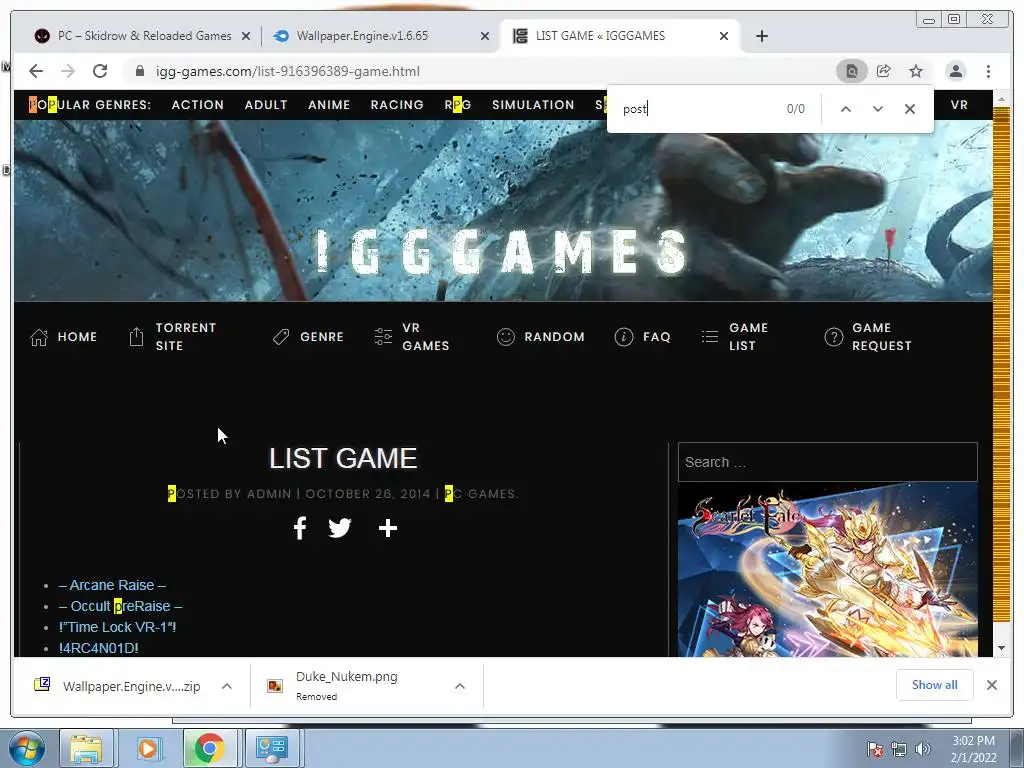The width and height of the screenshot is (1024, 768).
Task: Click the site Search field
Action: pos(827,462)
